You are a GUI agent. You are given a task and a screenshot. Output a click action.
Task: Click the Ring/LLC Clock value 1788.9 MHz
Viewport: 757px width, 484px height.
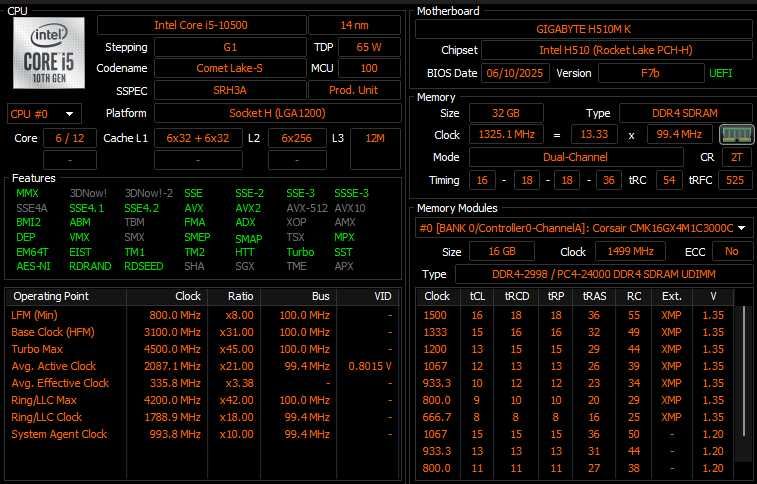[172, 417]
